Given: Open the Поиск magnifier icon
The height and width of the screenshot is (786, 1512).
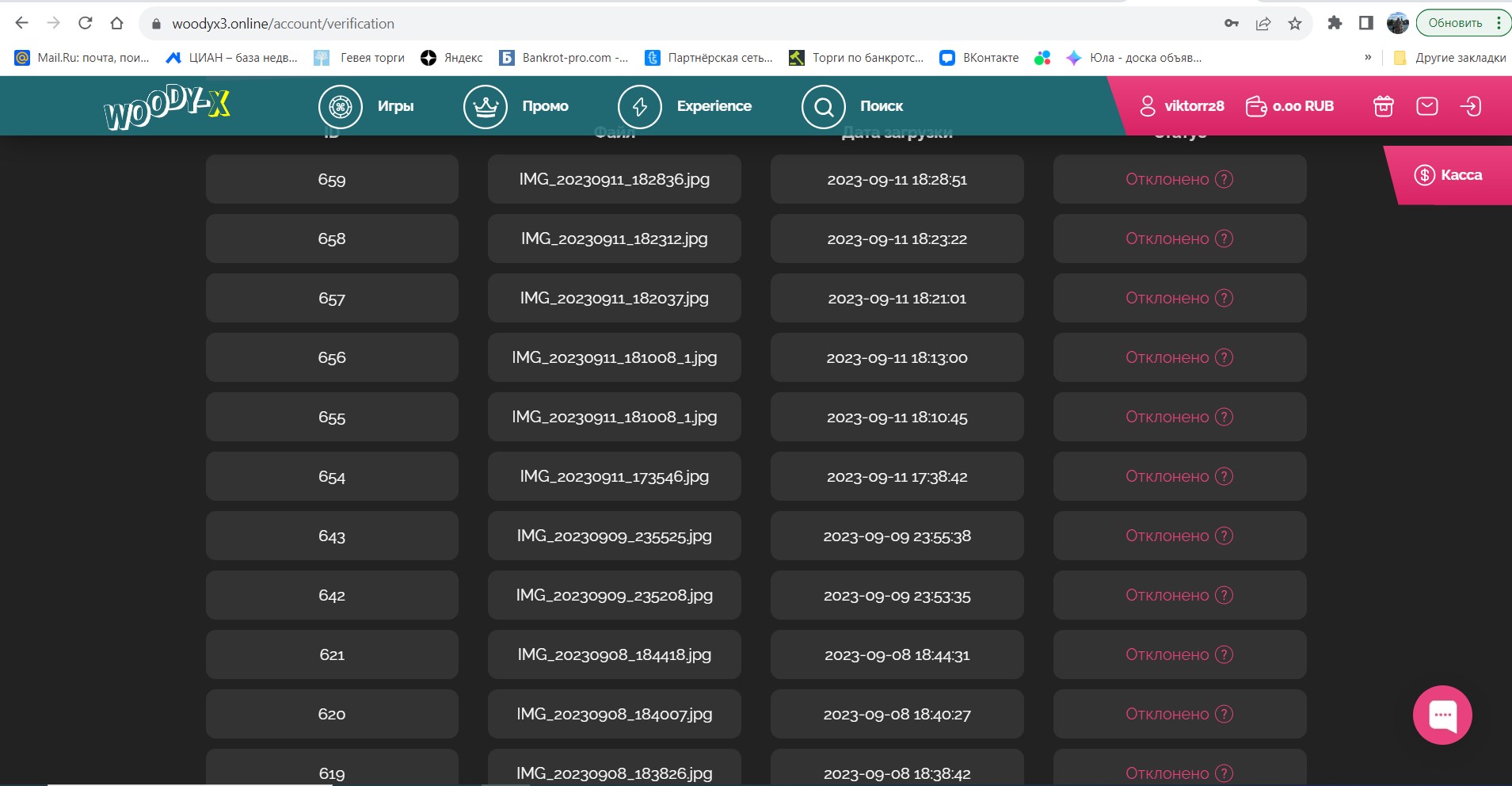Looking at the screenshot, I should click(x=824, y=106).
